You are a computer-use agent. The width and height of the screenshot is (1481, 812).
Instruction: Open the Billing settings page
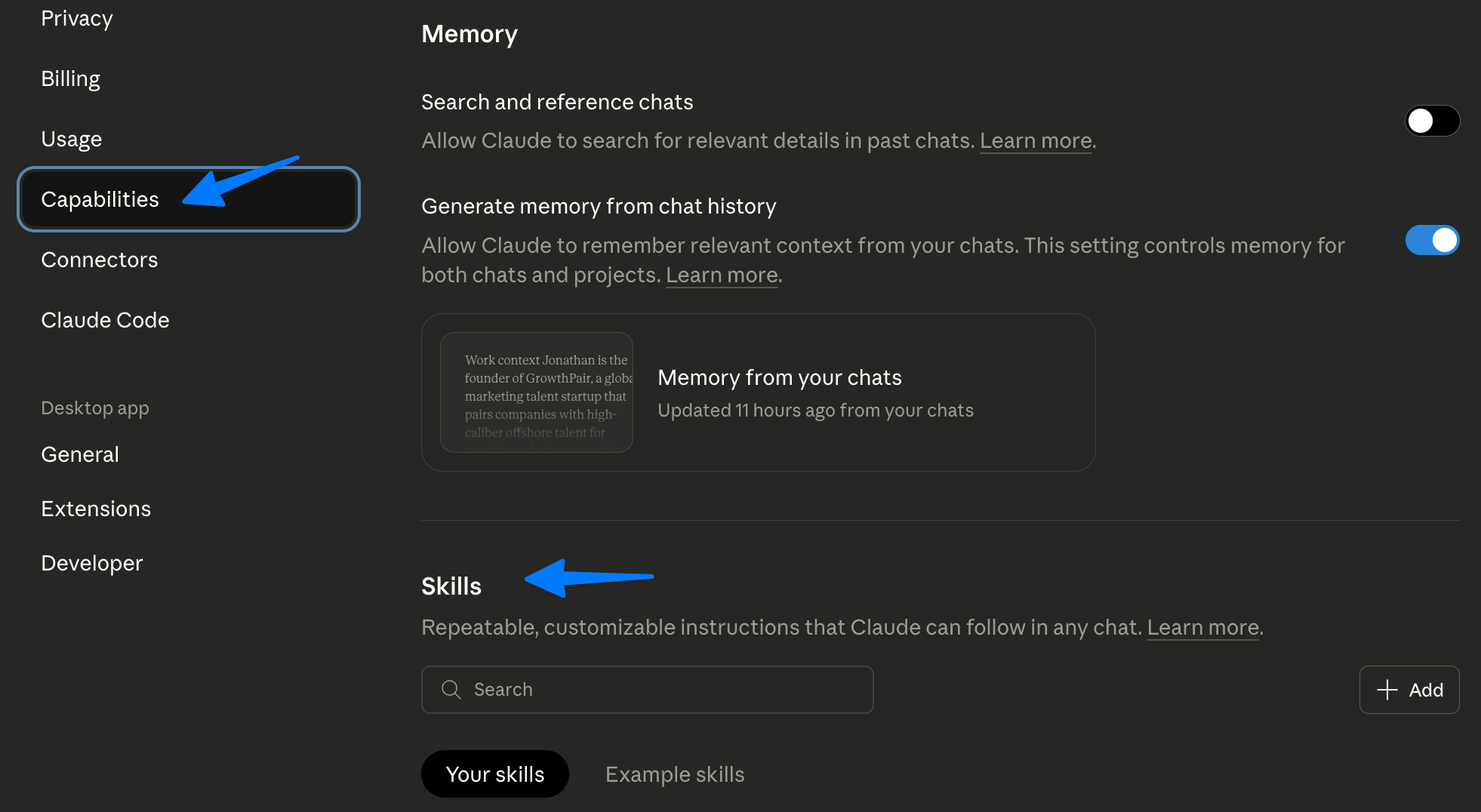[71, 78]
